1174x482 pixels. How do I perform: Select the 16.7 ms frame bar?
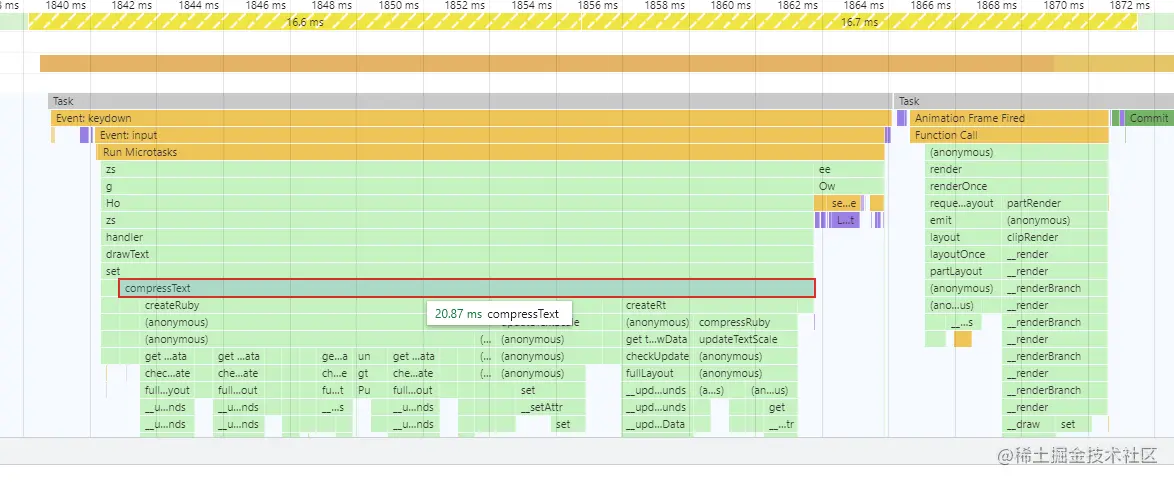[860, 22]
